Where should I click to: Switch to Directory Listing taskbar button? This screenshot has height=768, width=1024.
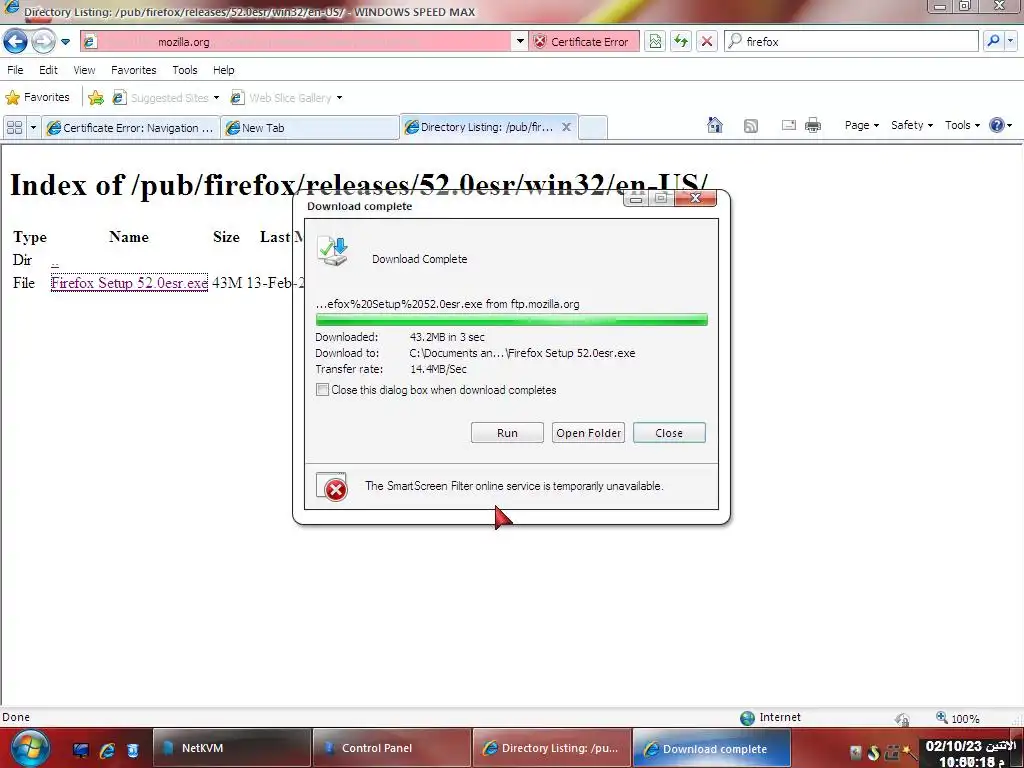552,748
